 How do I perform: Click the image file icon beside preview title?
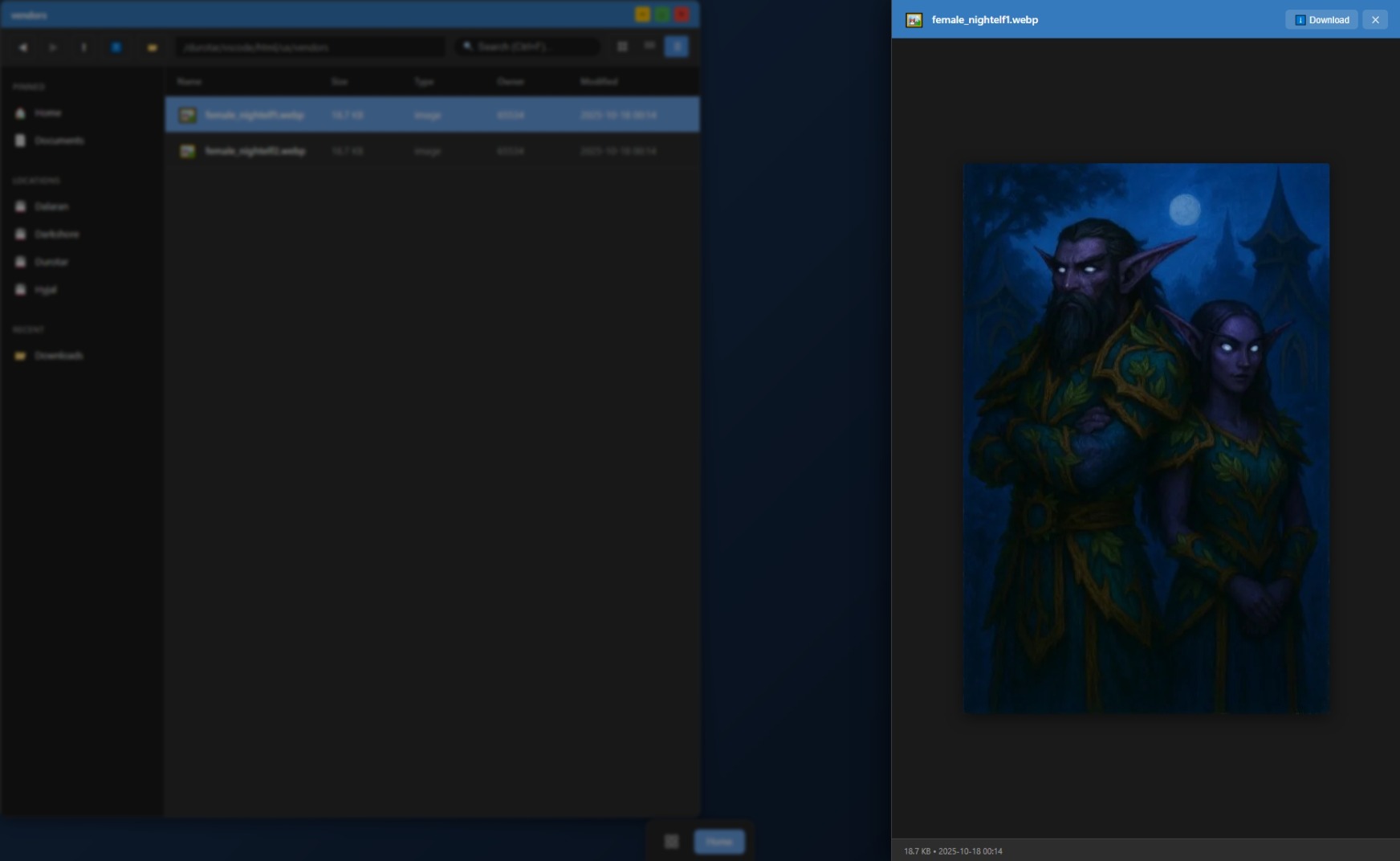(914, 20)
